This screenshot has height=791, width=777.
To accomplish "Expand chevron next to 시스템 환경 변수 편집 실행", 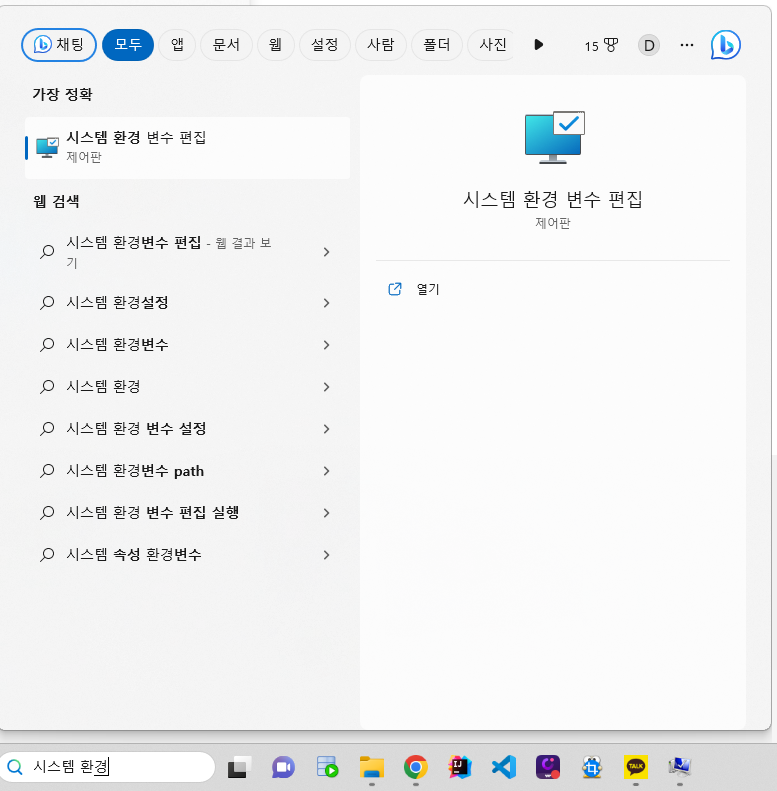I will (x=326, y=513).
